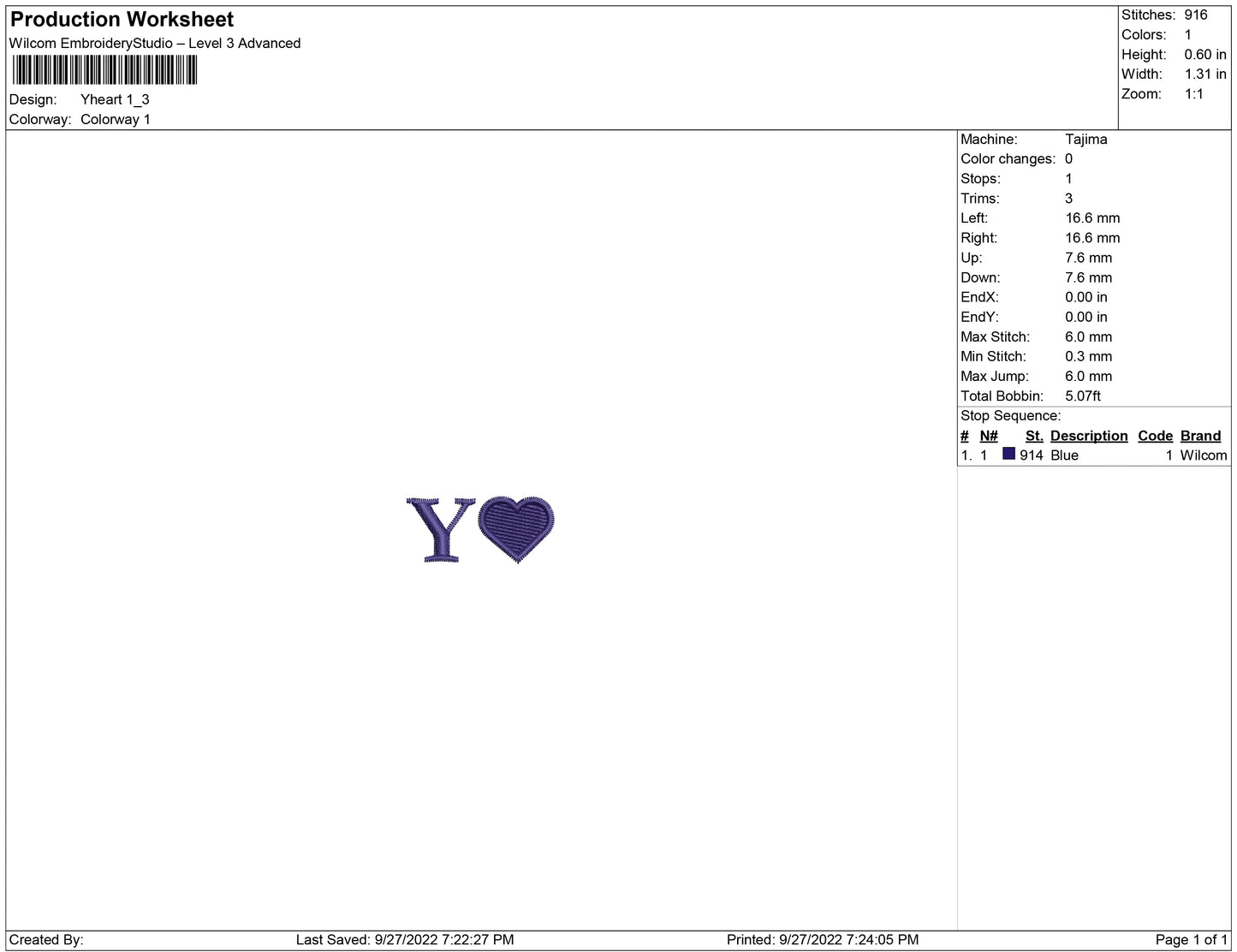Select the Width value "1.31 in"
This screenshot has height=952, width=1237.
(x=1205, y=74)
